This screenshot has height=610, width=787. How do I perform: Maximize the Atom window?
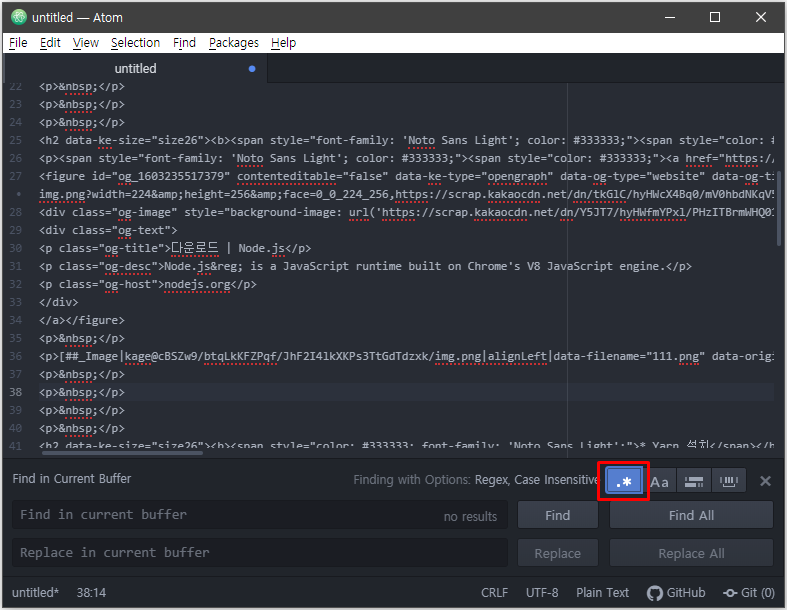click(715, 17)
